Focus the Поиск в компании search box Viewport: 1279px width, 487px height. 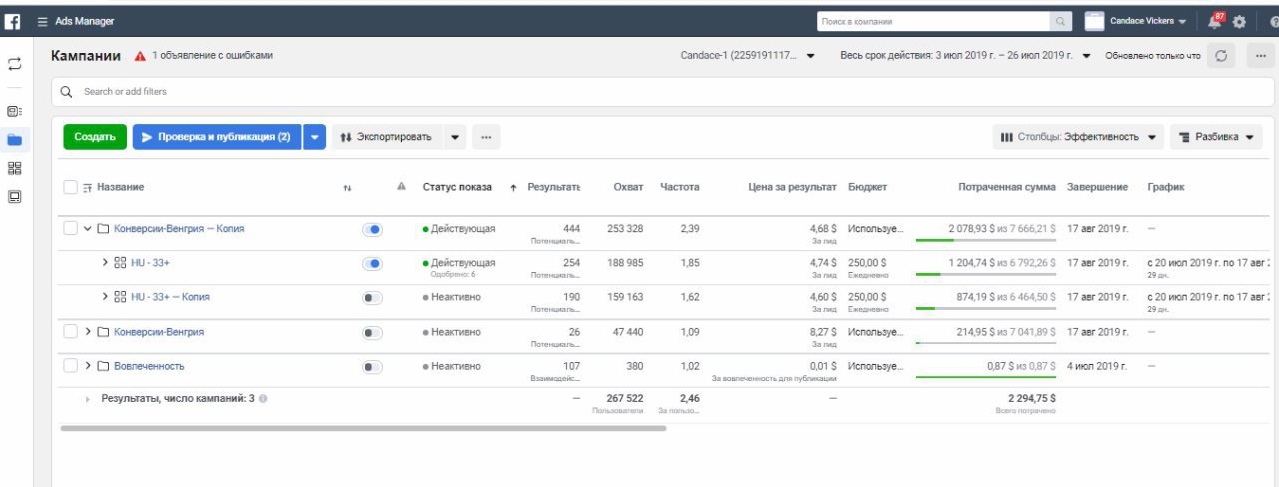[x=933, y=21]
